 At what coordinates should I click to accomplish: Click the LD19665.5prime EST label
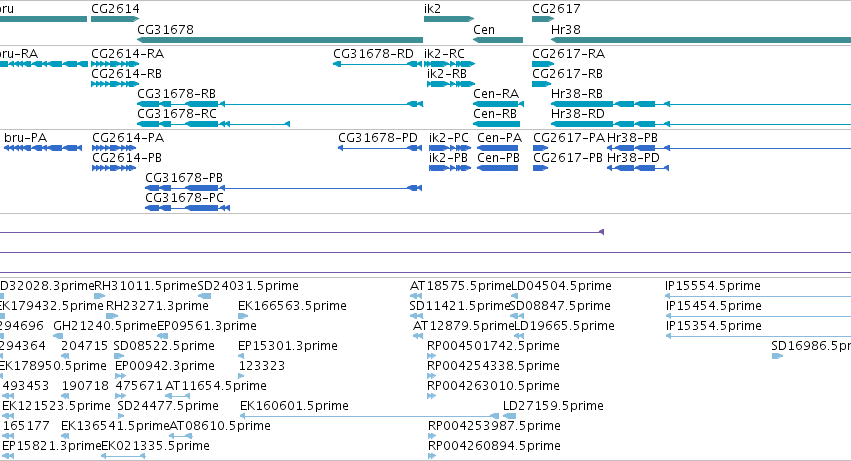(564, 326)
